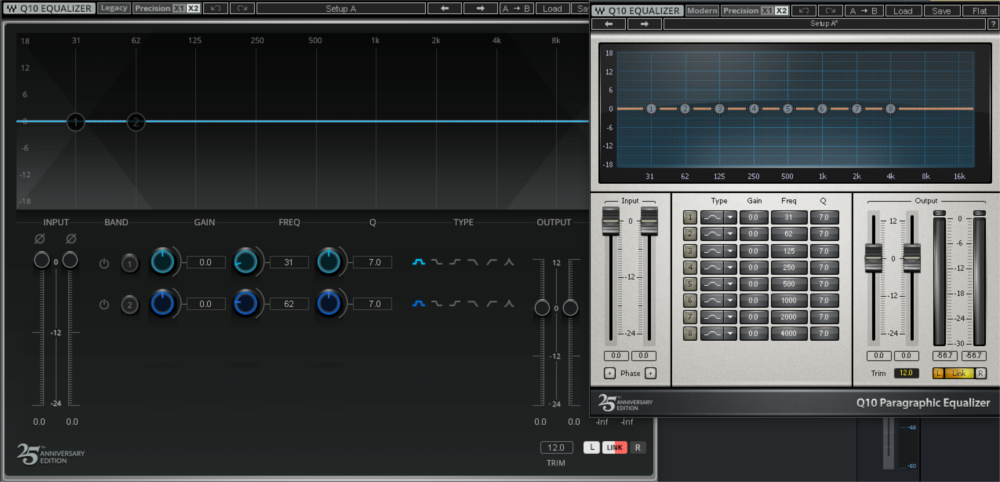
Task: Select low-cut slope type for band 2
Action: tap(491, 303)
